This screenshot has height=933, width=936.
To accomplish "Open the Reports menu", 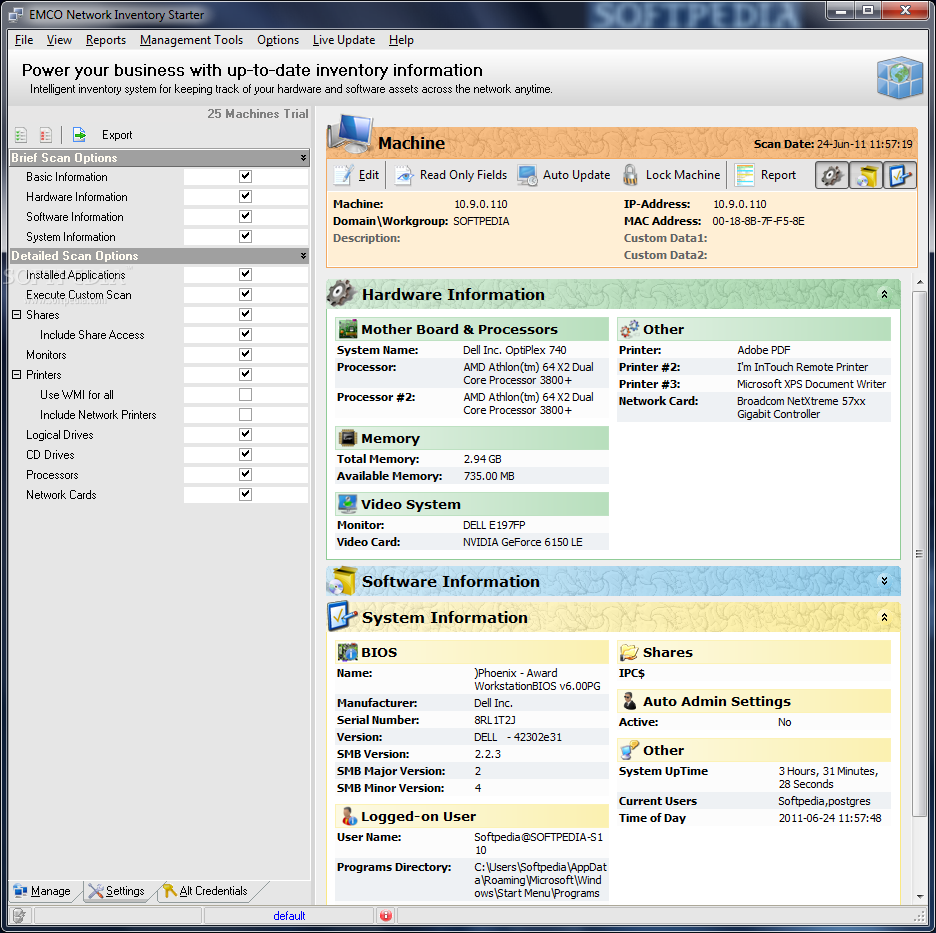I will [x=106, y=40].
